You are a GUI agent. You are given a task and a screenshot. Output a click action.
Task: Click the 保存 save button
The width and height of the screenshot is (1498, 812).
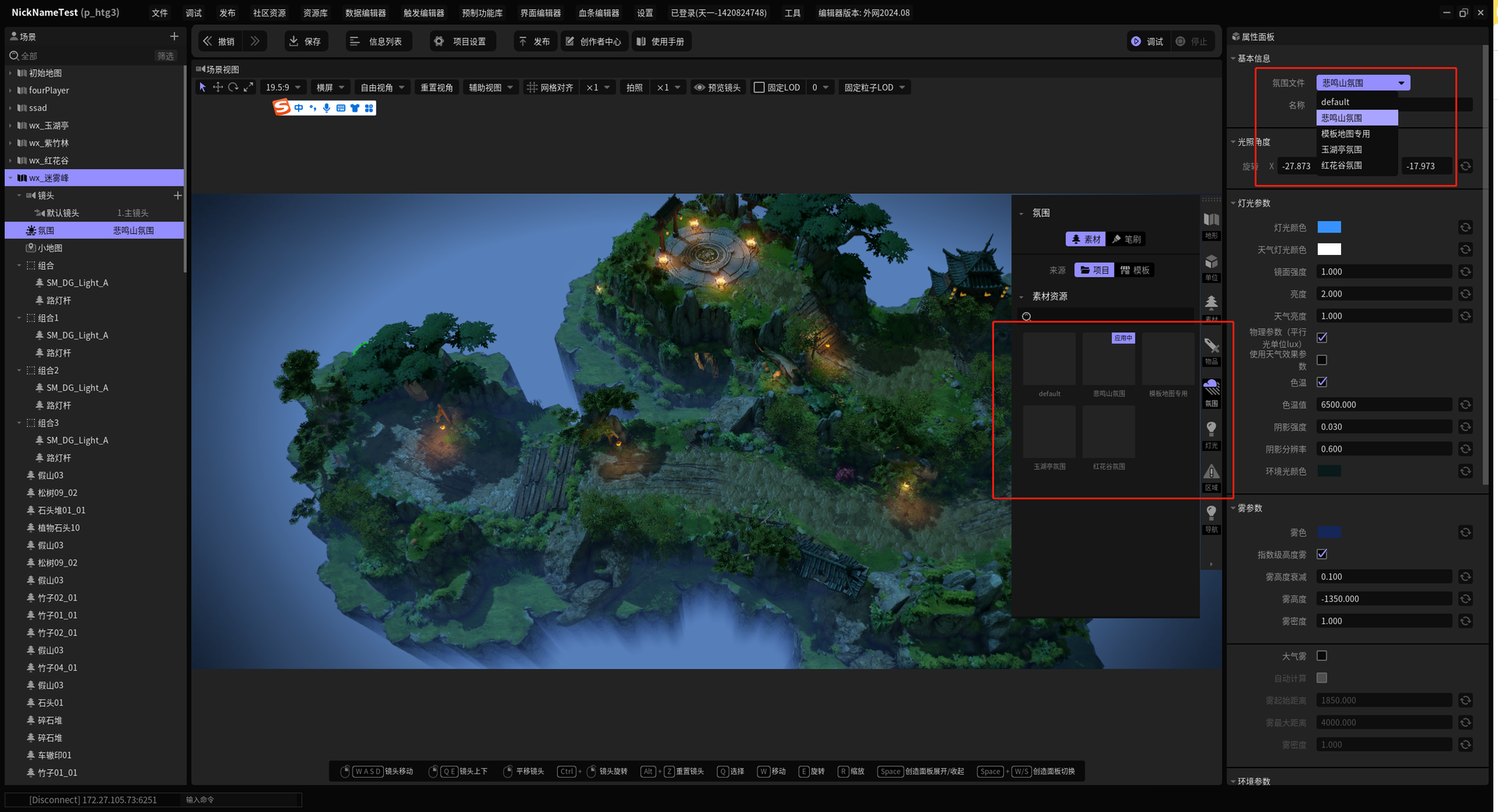305,41
